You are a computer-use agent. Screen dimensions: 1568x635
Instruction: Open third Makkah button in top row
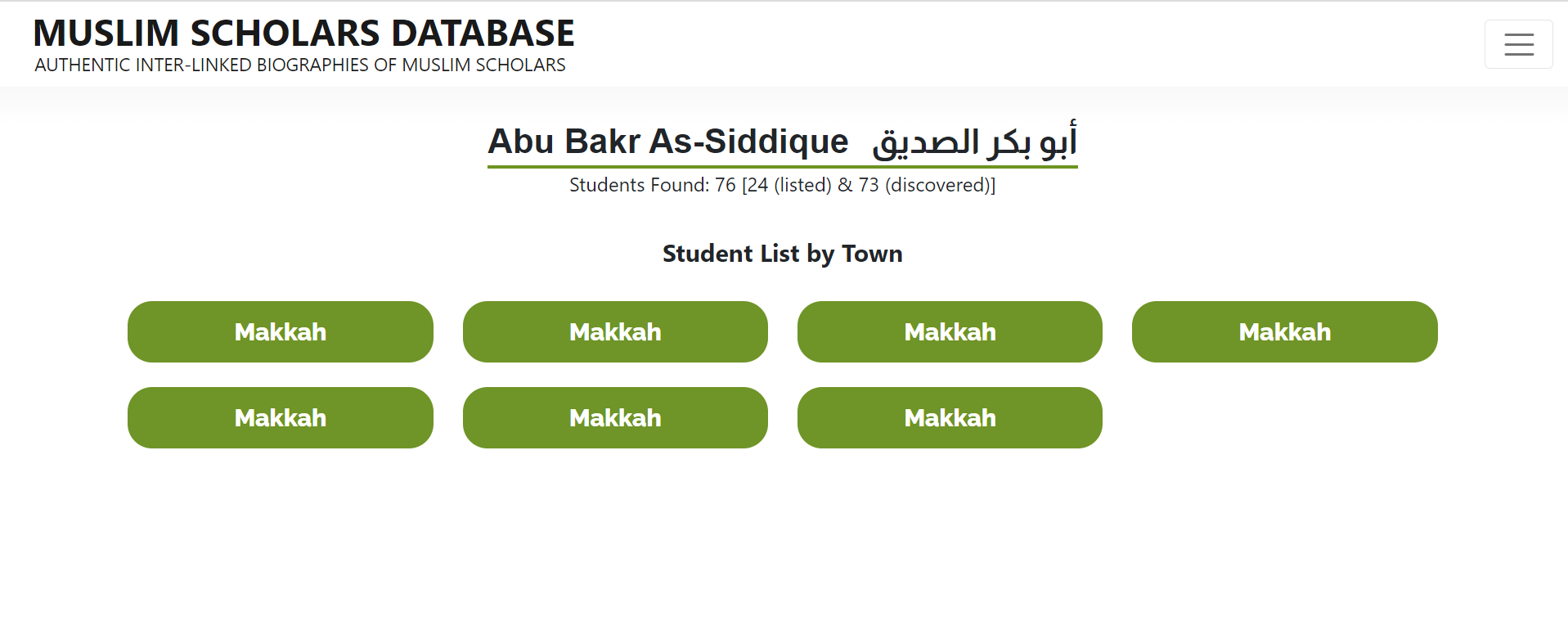(950, 331)
